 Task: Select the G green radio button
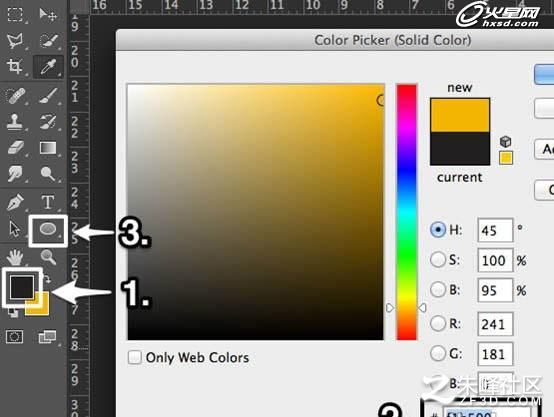point(438,353)
